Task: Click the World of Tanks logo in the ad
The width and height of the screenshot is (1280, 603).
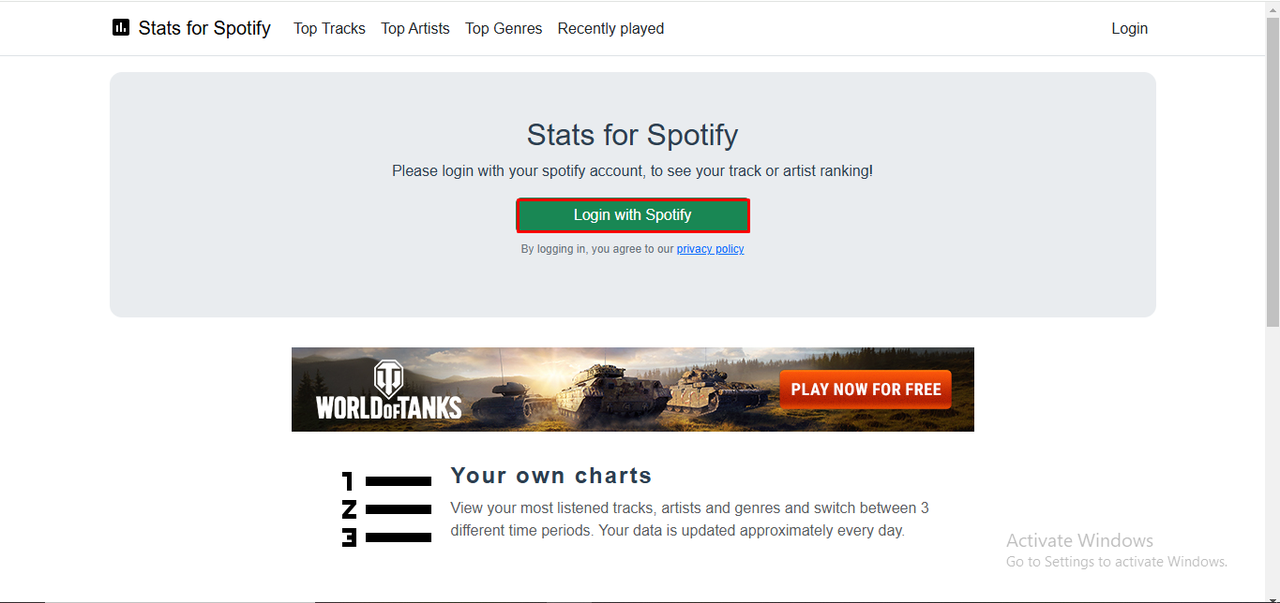Action: pos(388,391)
